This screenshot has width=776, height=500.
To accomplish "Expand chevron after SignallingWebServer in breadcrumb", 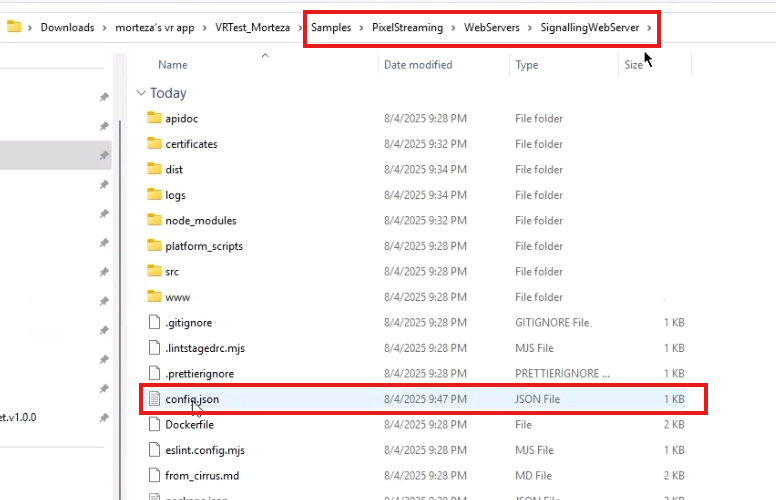I will pos(649,28).
